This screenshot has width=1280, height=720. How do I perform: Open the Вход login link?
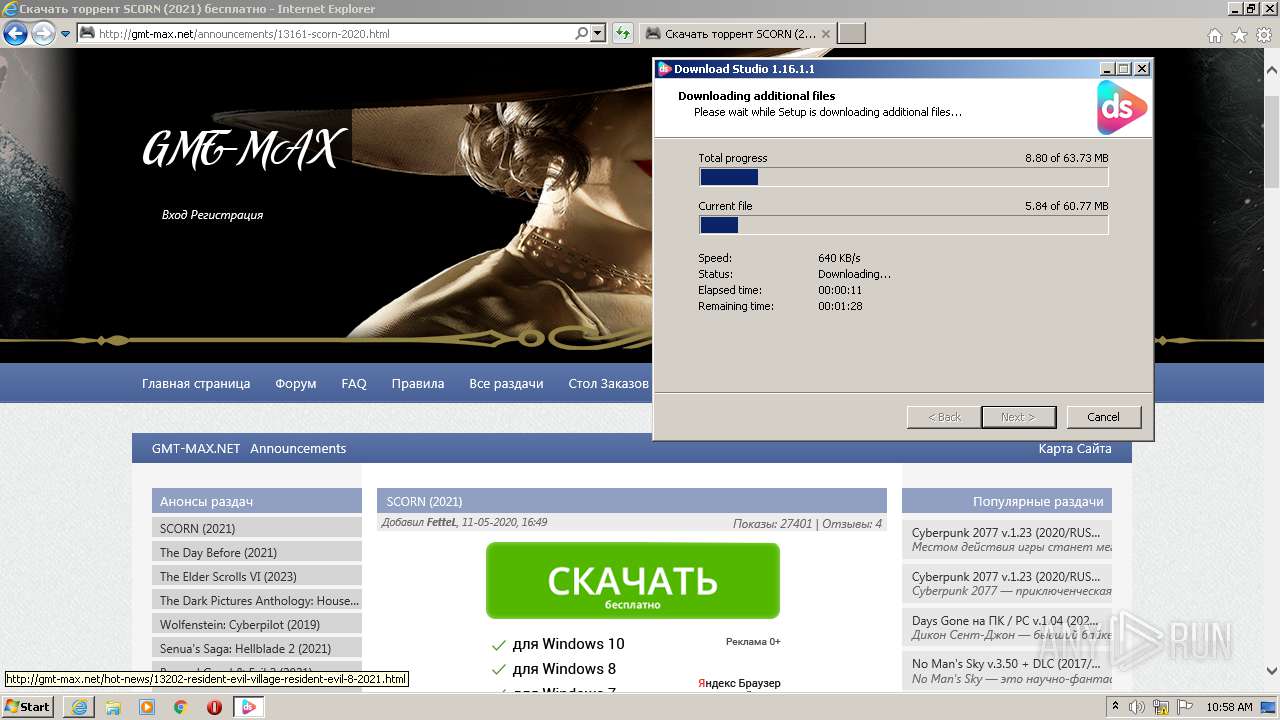click(176, 215)
